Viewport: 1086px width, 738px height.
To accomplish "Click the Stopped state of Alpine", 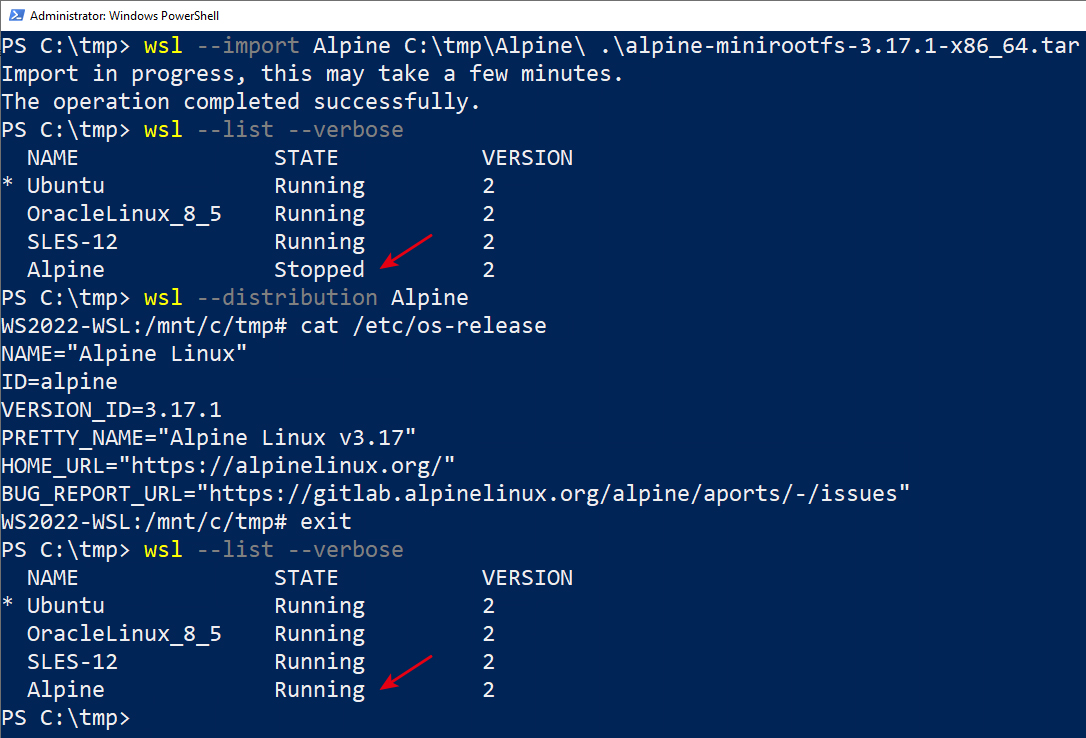I will (x=319, y=270).
